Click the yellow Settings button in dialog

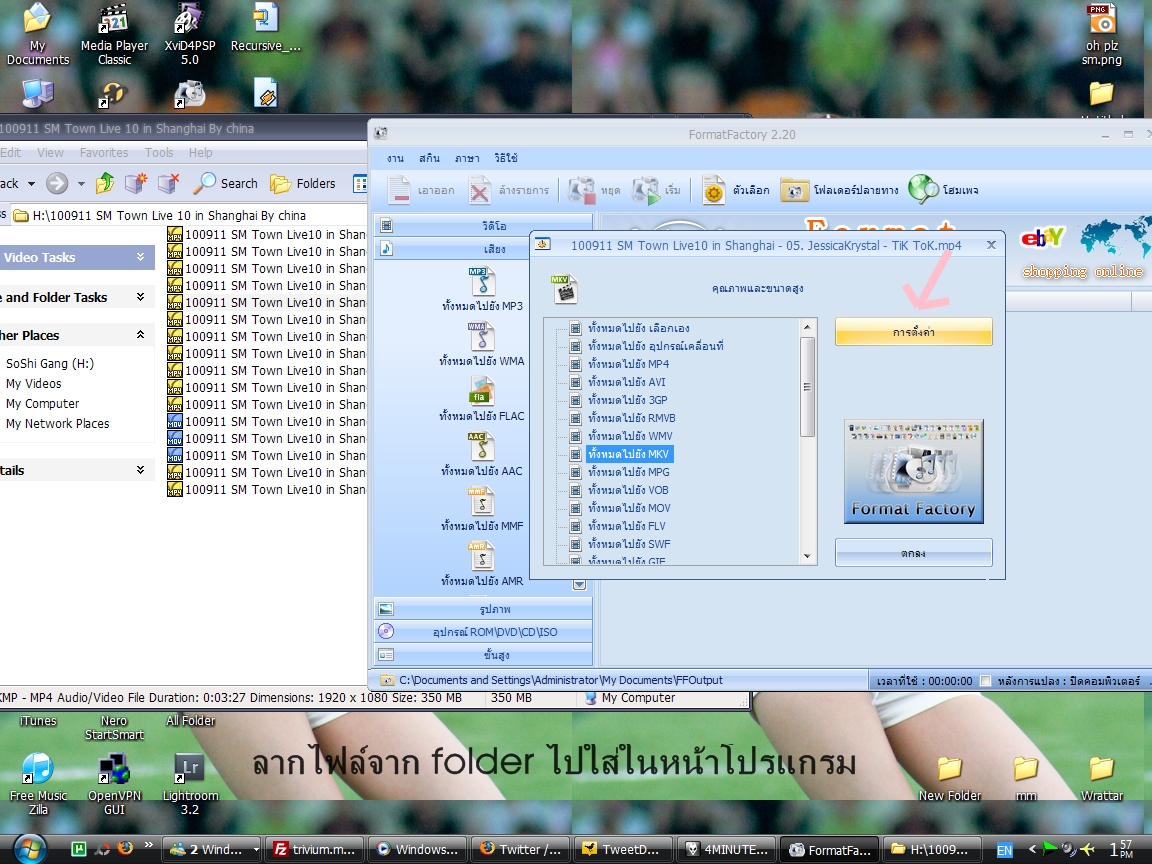point(913,332)
